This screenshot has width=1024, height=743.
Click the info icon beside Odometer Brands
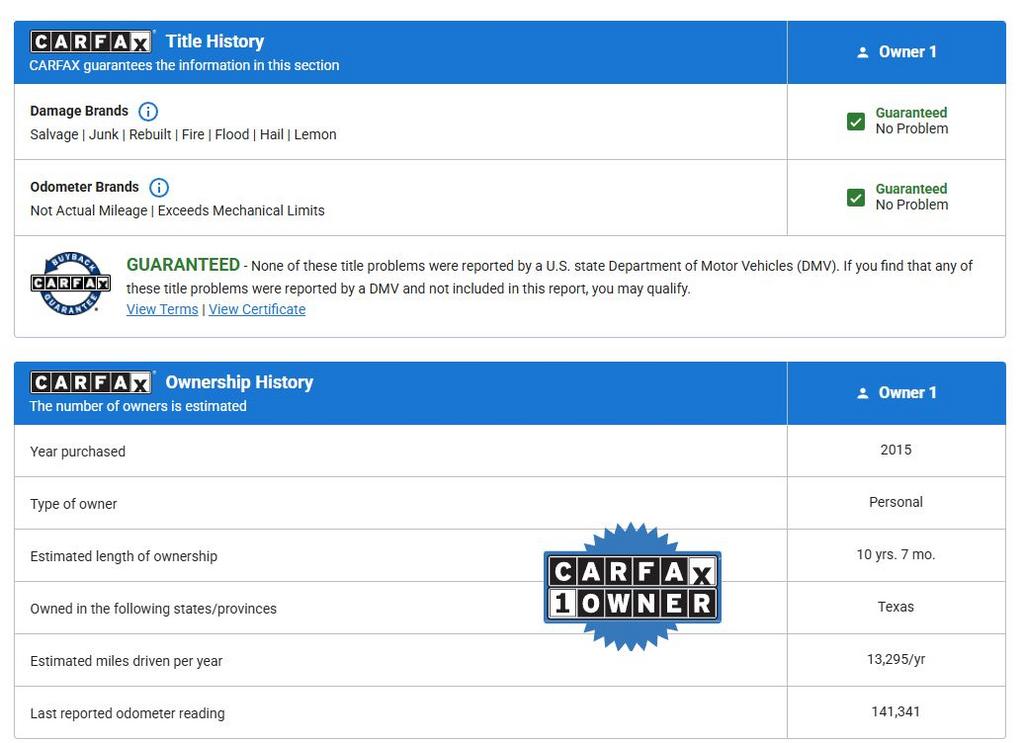(159, 187)
